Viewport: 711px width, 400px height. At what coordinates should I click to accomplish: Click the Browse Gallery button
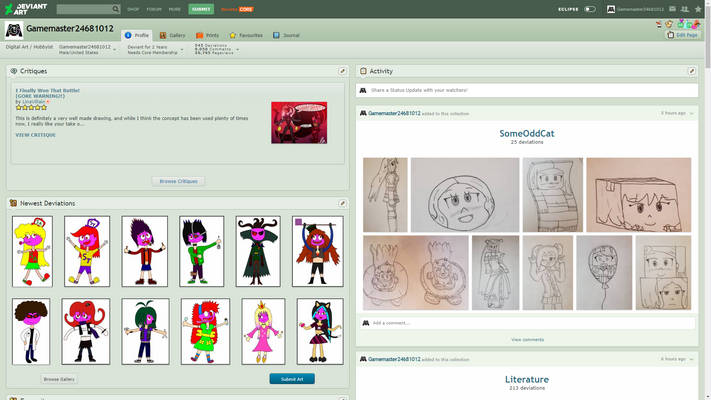[x=59, y=379]
